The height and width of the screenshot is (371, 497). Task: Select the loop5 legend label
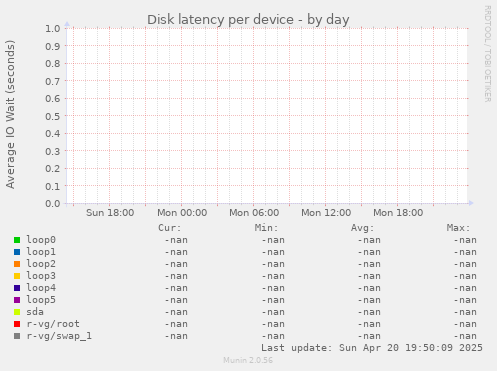click(41, 300)
